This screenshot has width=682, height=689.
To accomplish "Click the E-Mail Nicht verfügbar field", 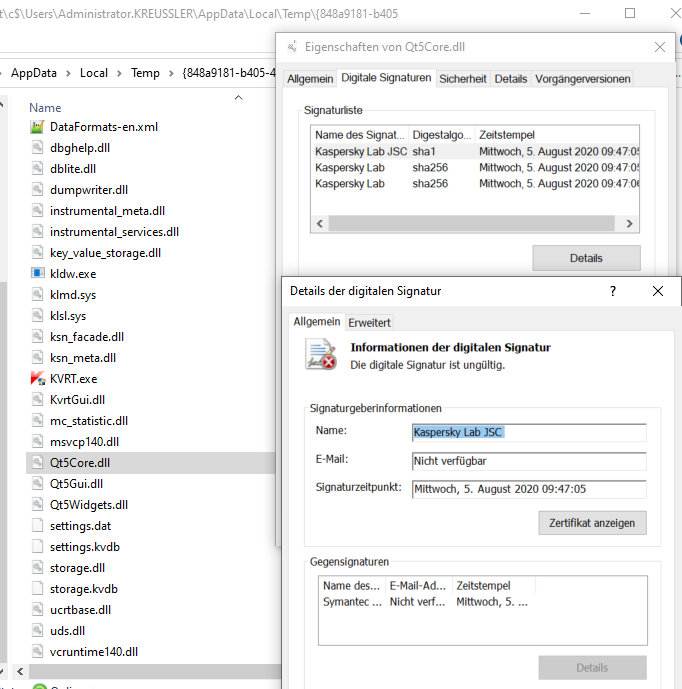I will click(529, 461).
